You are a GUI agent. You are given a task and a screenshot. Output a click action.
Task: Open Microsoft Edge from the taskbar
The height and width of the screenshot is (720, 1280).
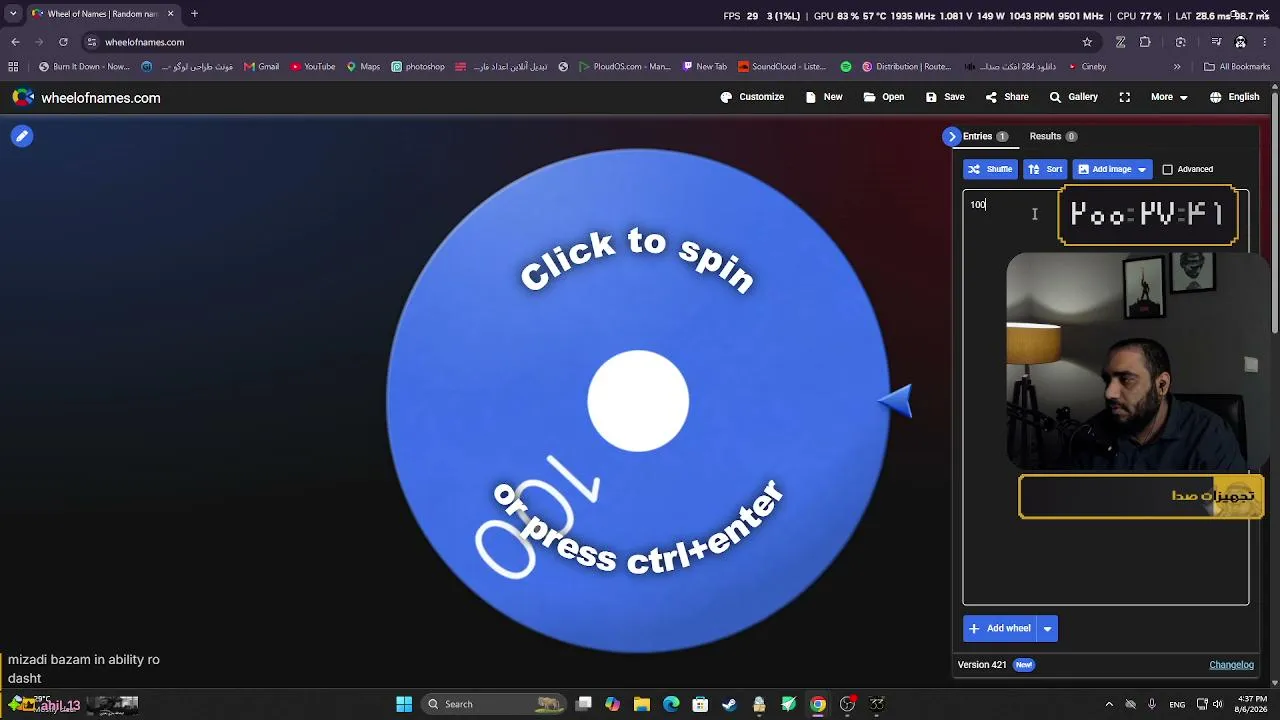pyautogui.click(x=671, y=704)
